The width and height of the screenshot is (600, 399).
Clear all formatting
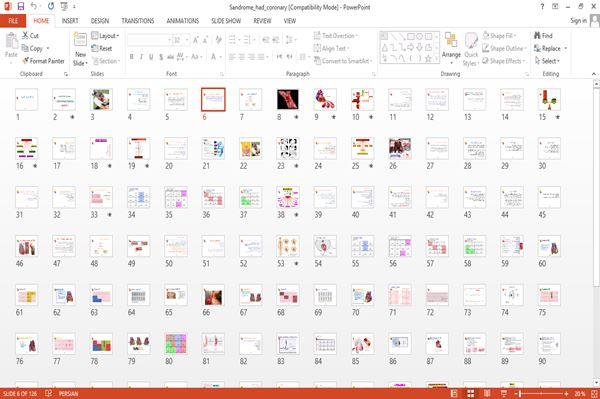218,40
